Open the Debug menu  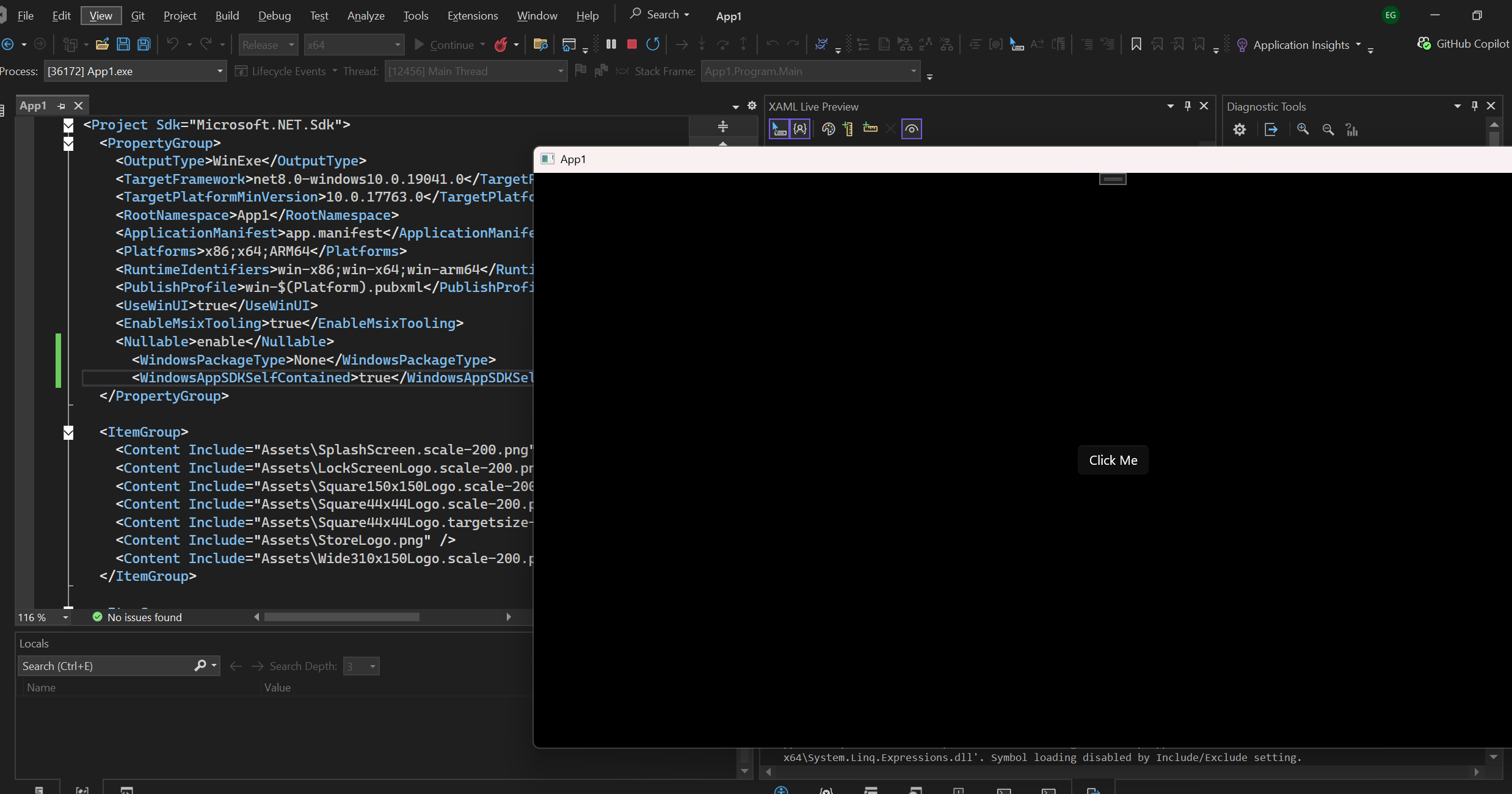(274, 15)
